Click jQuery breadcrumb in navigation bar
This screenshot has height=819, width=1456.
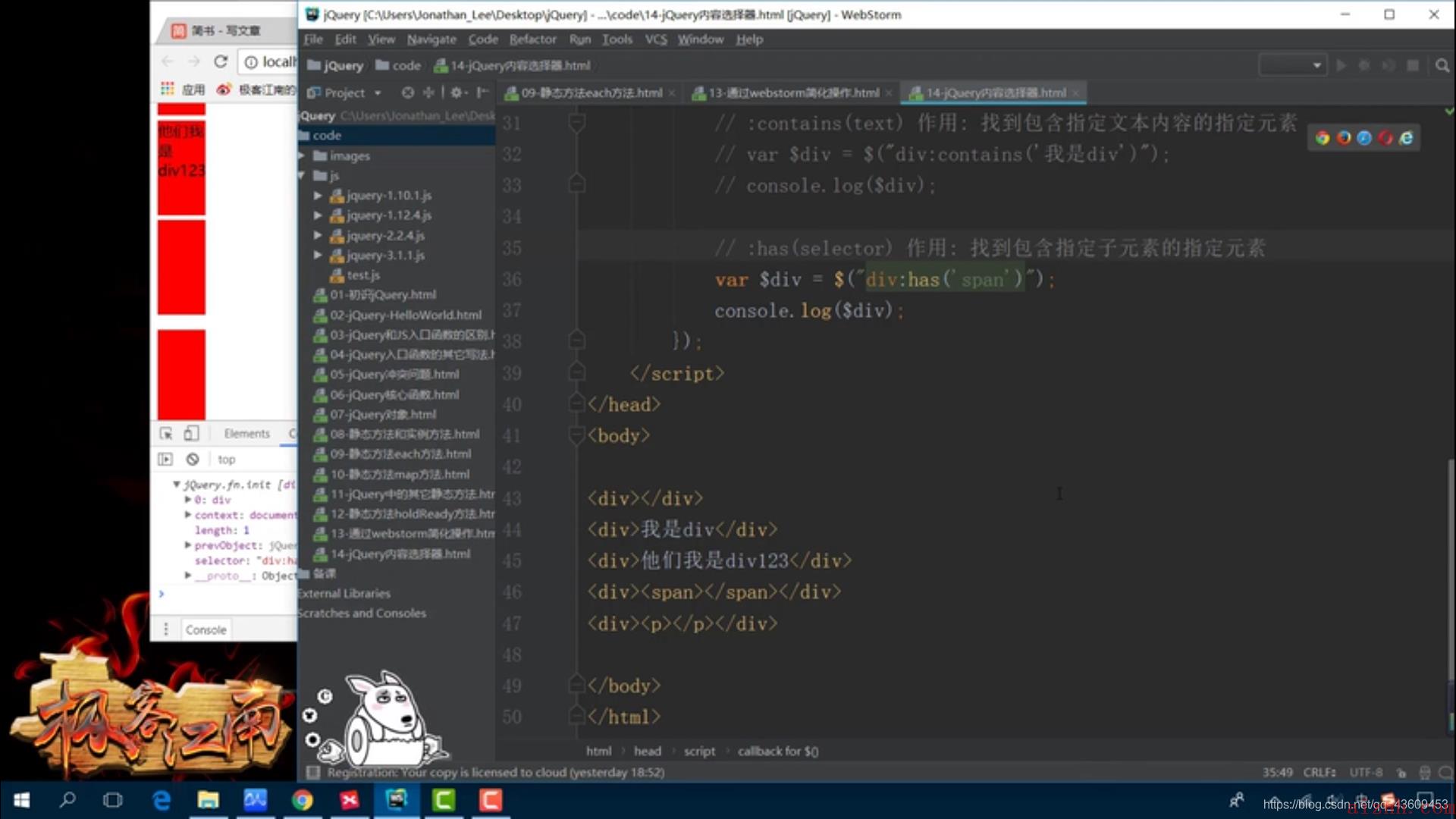click(x=335, y=65)
